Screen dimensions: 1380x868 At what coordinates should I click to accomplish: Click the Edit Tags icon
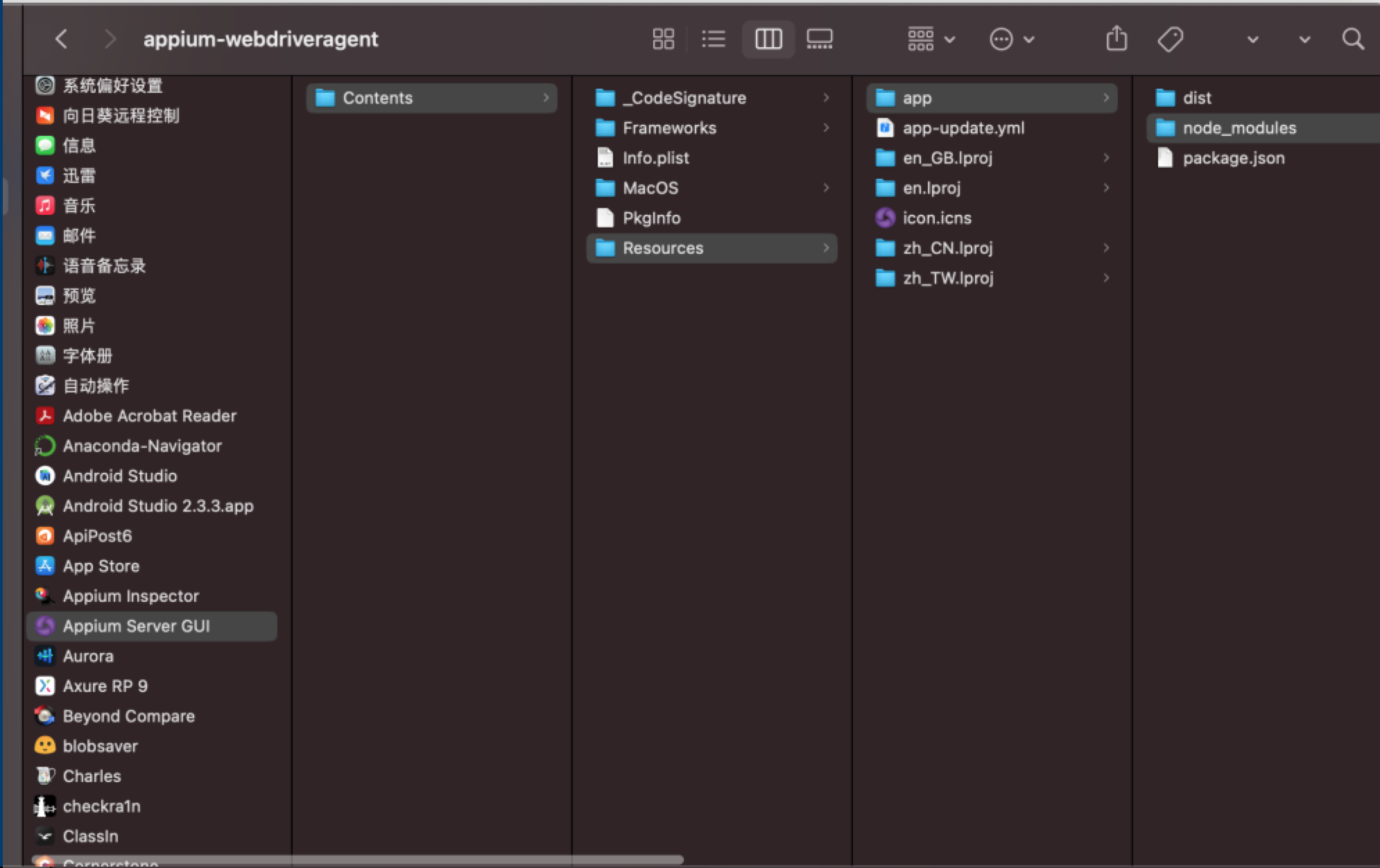click(1171, 39)
